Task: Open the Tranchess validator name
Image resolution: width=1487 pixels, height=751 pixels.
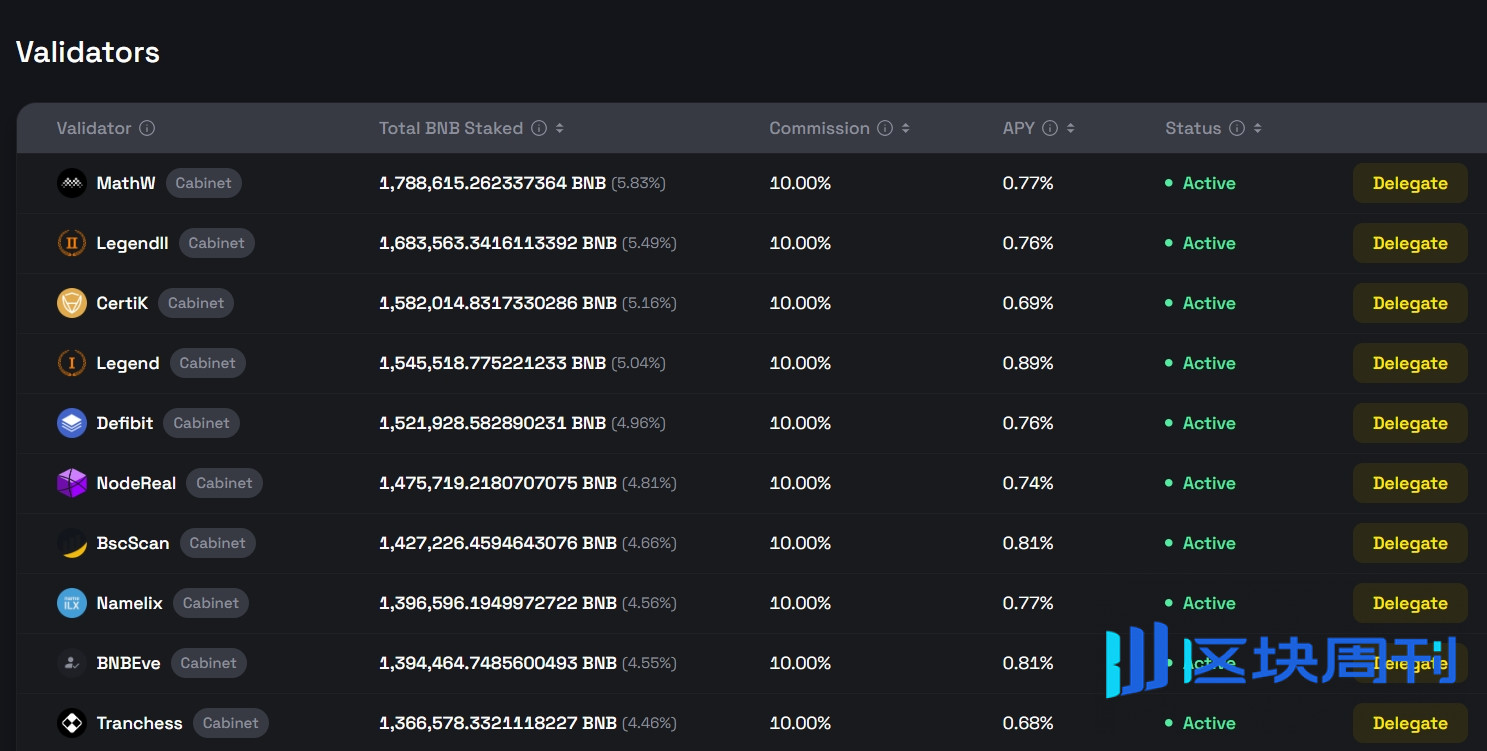Action: 139,723
